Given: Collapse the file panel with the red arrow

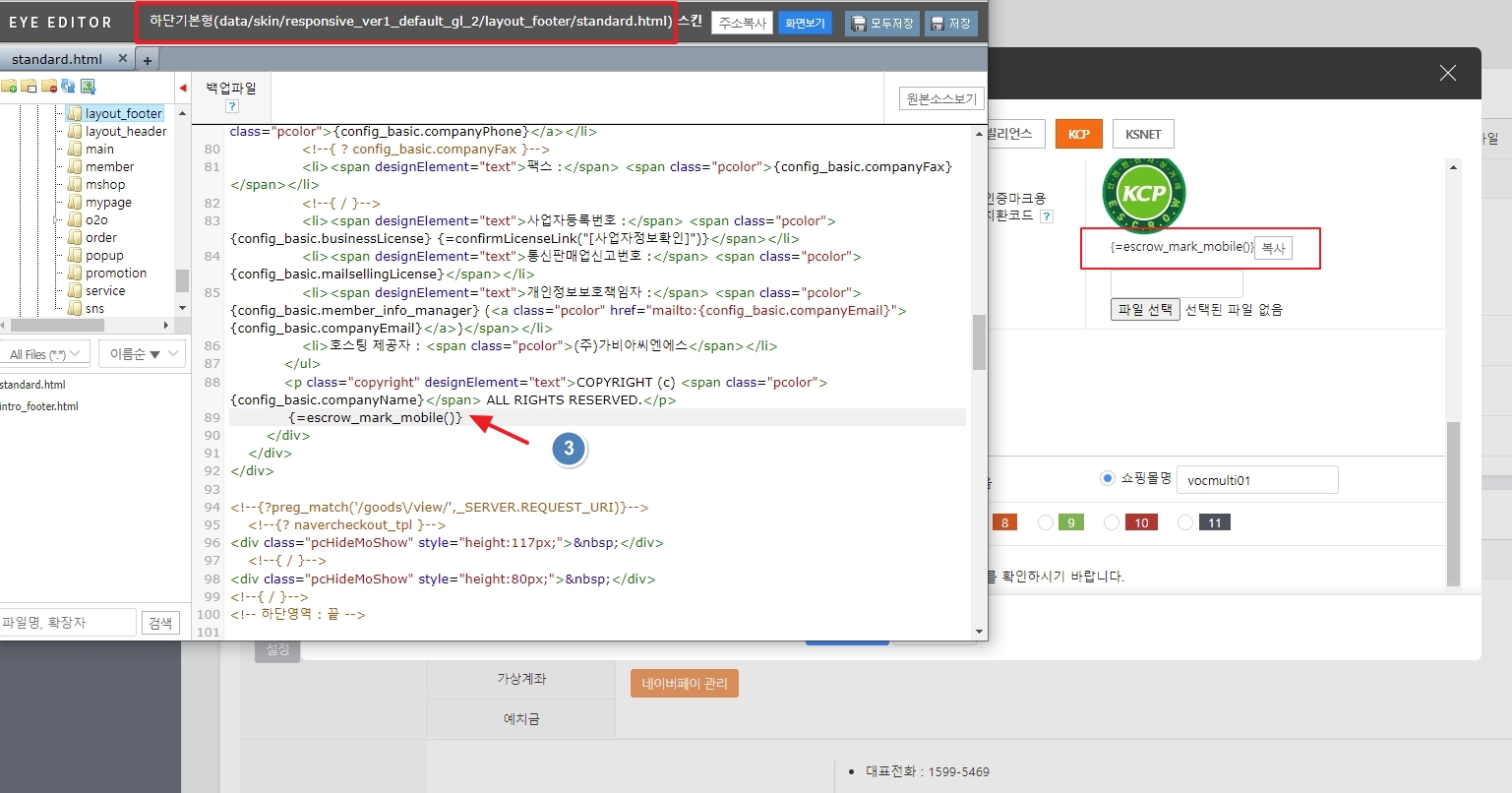Looking at the screenshot, I should tap(182, 89).
